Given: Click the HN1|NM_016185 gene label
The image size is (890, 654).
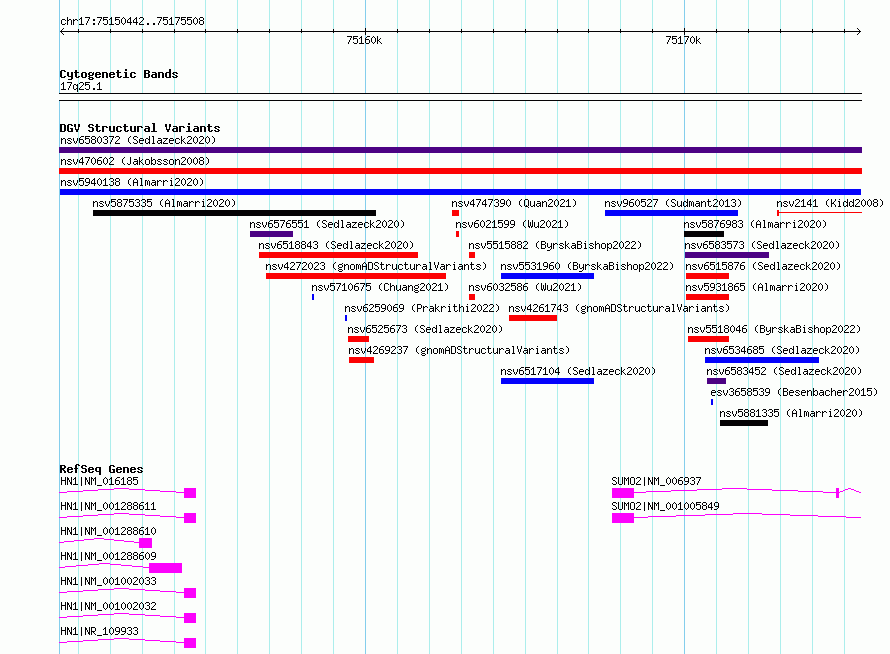Looking at the screenshot, I should tap(99, 481).
